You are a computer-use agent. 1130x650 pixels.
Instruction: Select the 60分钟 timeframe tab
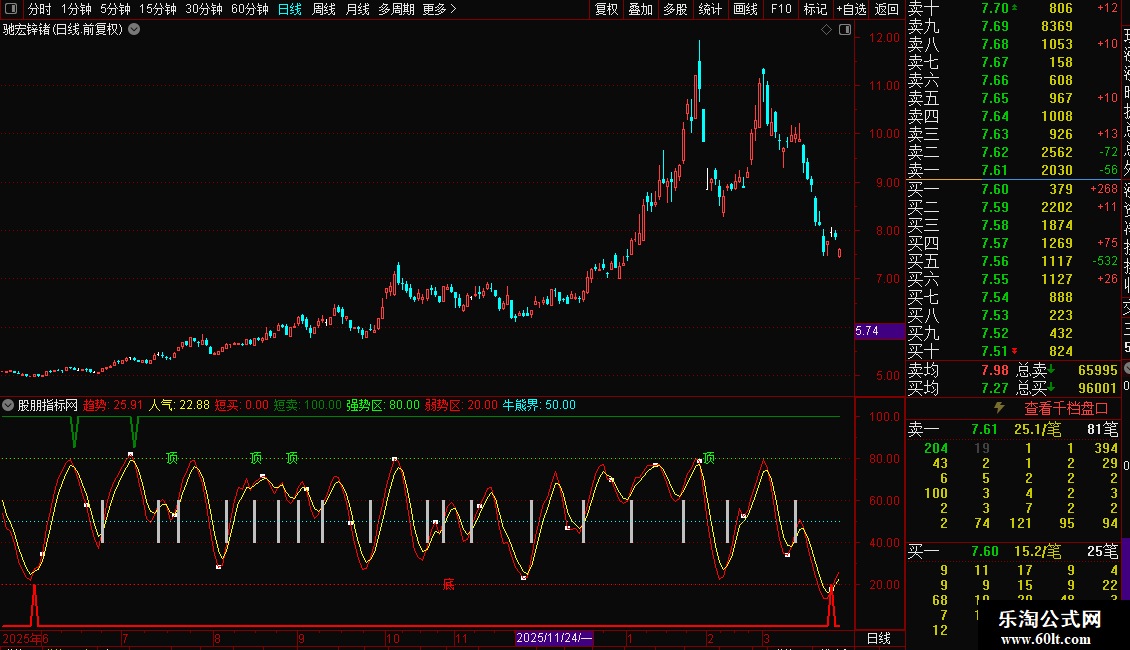tap(249, 9)
